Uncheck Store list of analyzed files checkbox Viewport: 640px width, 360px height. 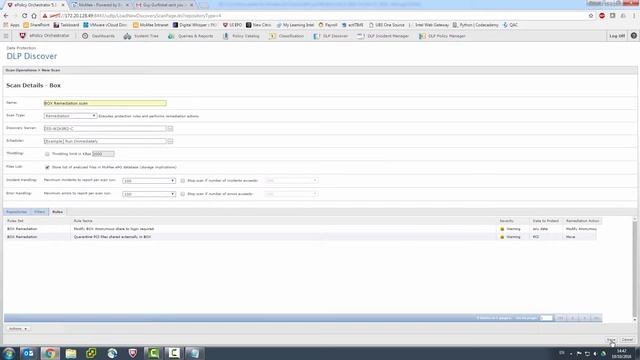point(47,167)
